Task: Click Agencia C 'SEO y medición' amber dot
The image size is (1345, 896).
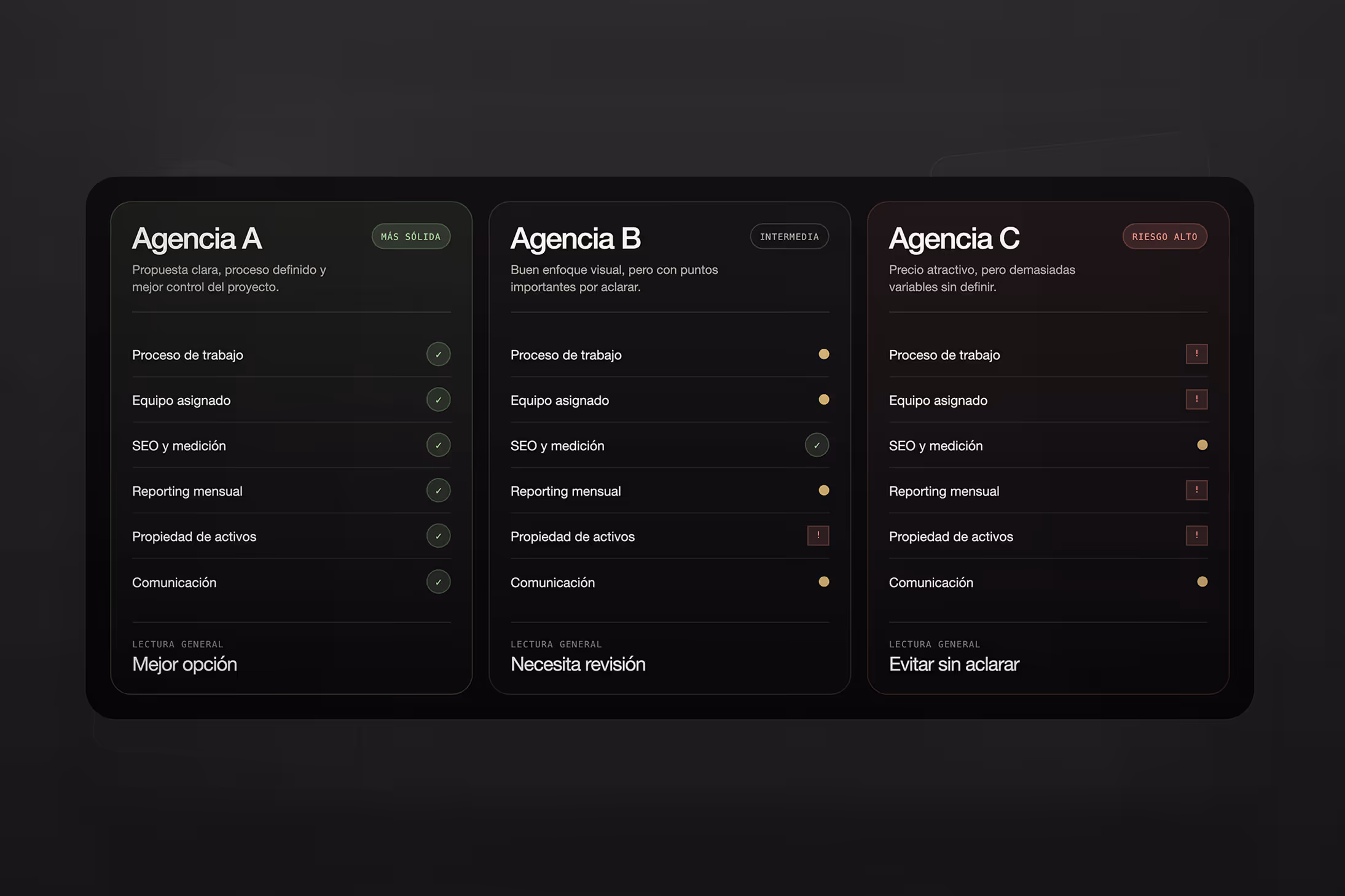Action: [x=1202, y=445]
